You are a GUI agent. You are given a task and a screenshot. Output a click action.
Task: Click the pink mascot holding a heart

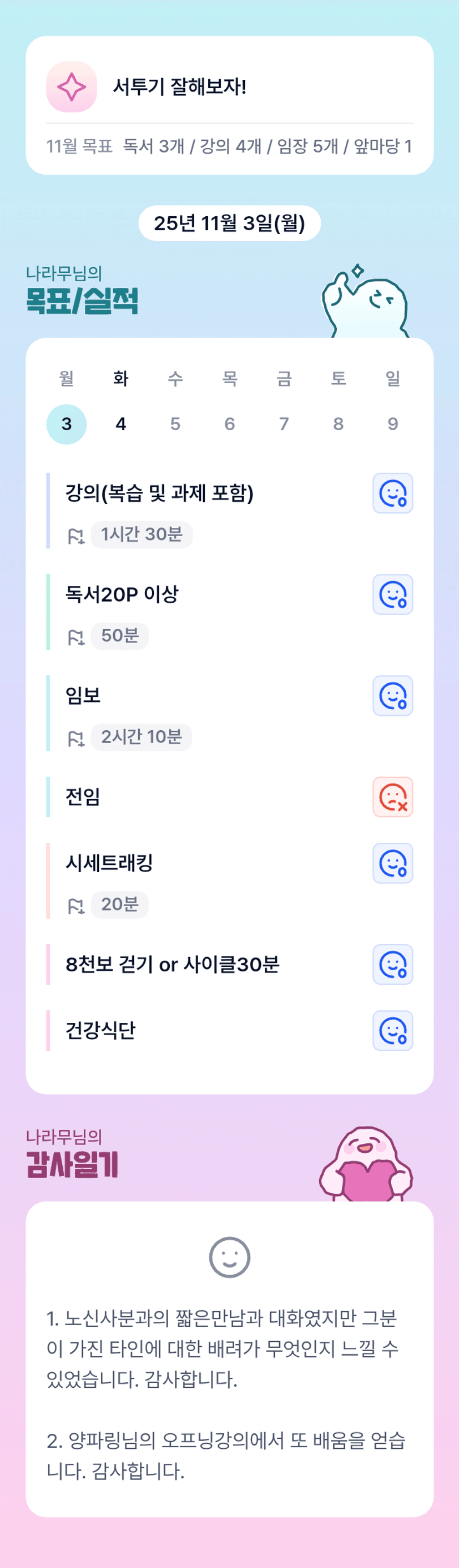(x=366, y=1164)
